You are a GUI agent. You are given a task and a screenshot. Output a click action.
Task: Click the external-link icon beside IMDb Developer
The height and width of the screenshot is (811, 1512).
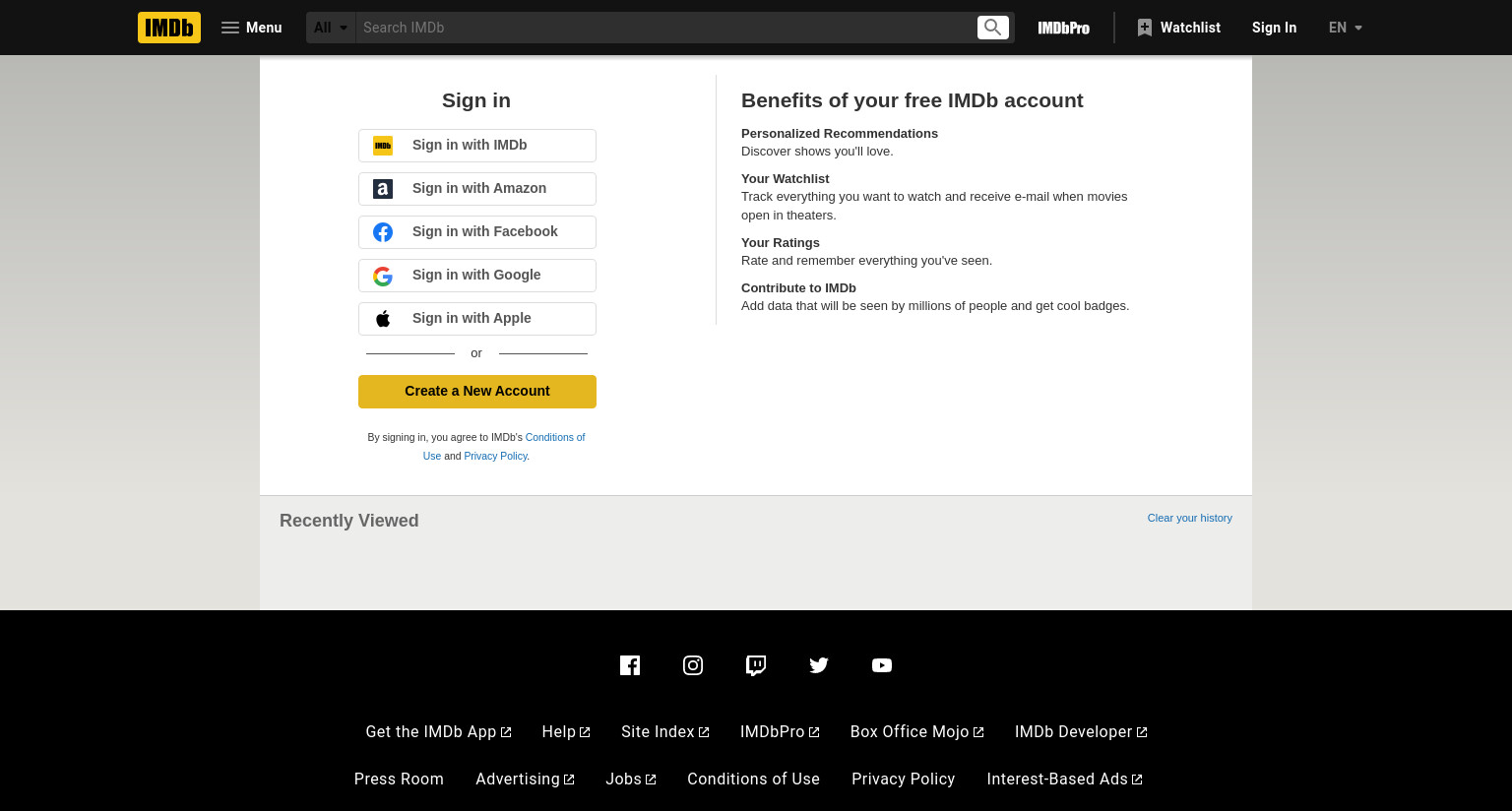(1142, 732)
